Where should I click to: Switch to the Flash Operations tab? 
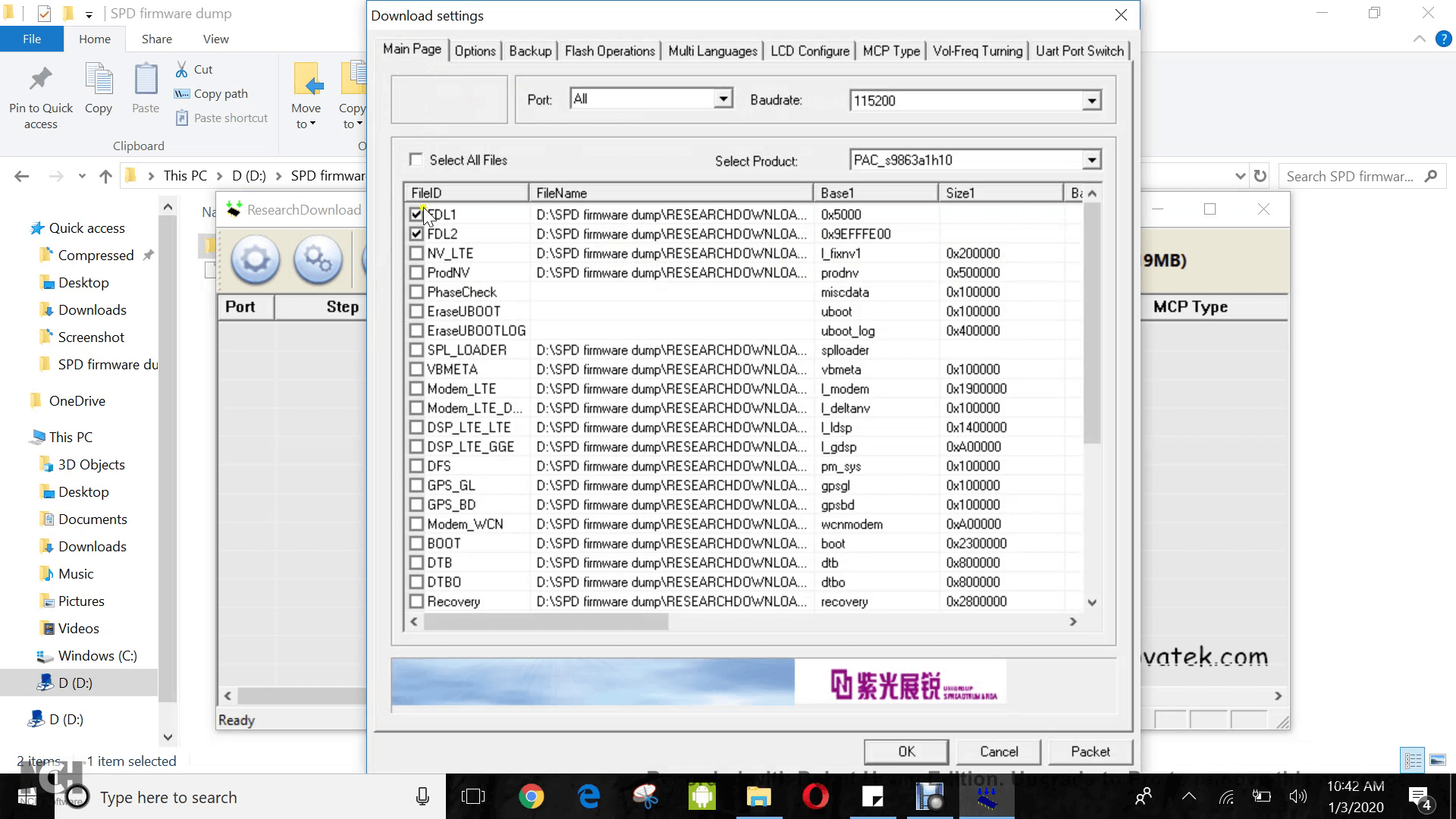click(609, 50)
